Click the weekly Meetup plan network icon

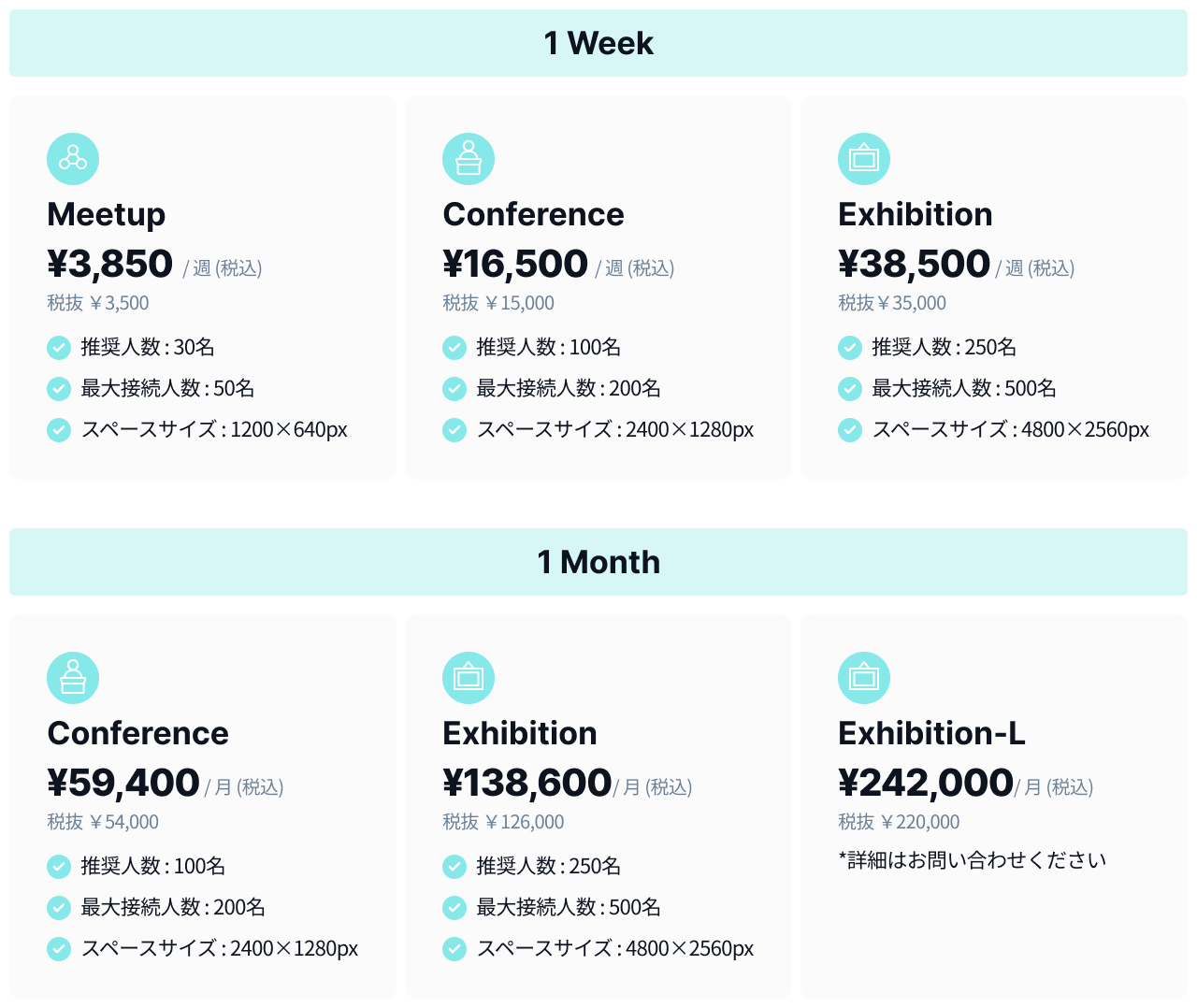(73, 159)
